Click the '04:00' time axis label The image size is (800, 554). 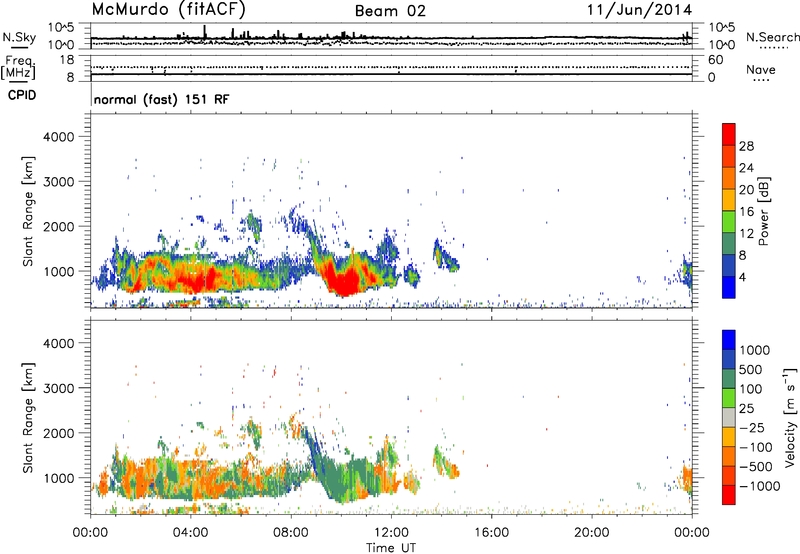pyautogui.click(x=190, y=533)
